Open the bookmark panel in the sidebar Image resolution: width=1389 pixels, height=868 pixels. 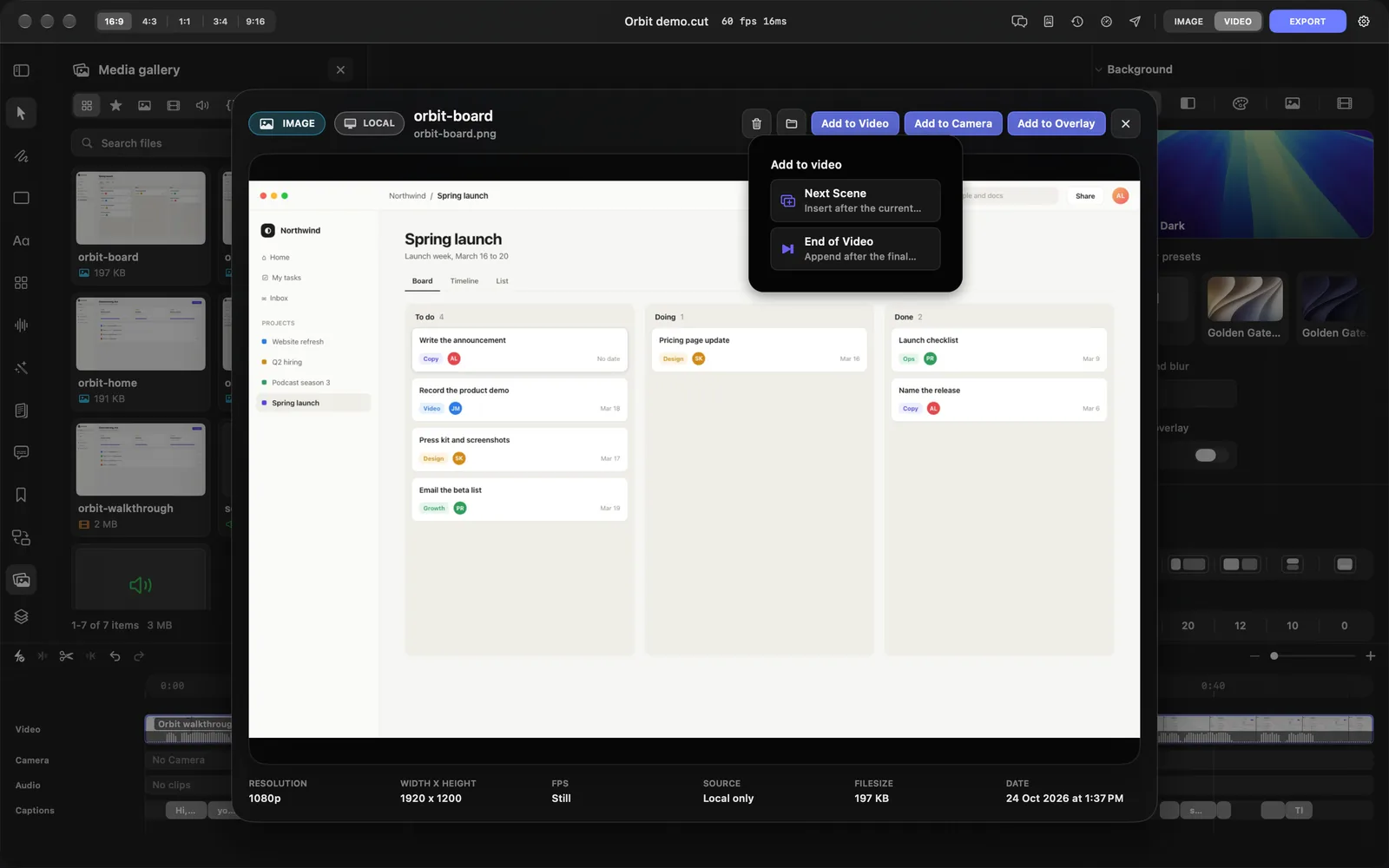[21, 495]
